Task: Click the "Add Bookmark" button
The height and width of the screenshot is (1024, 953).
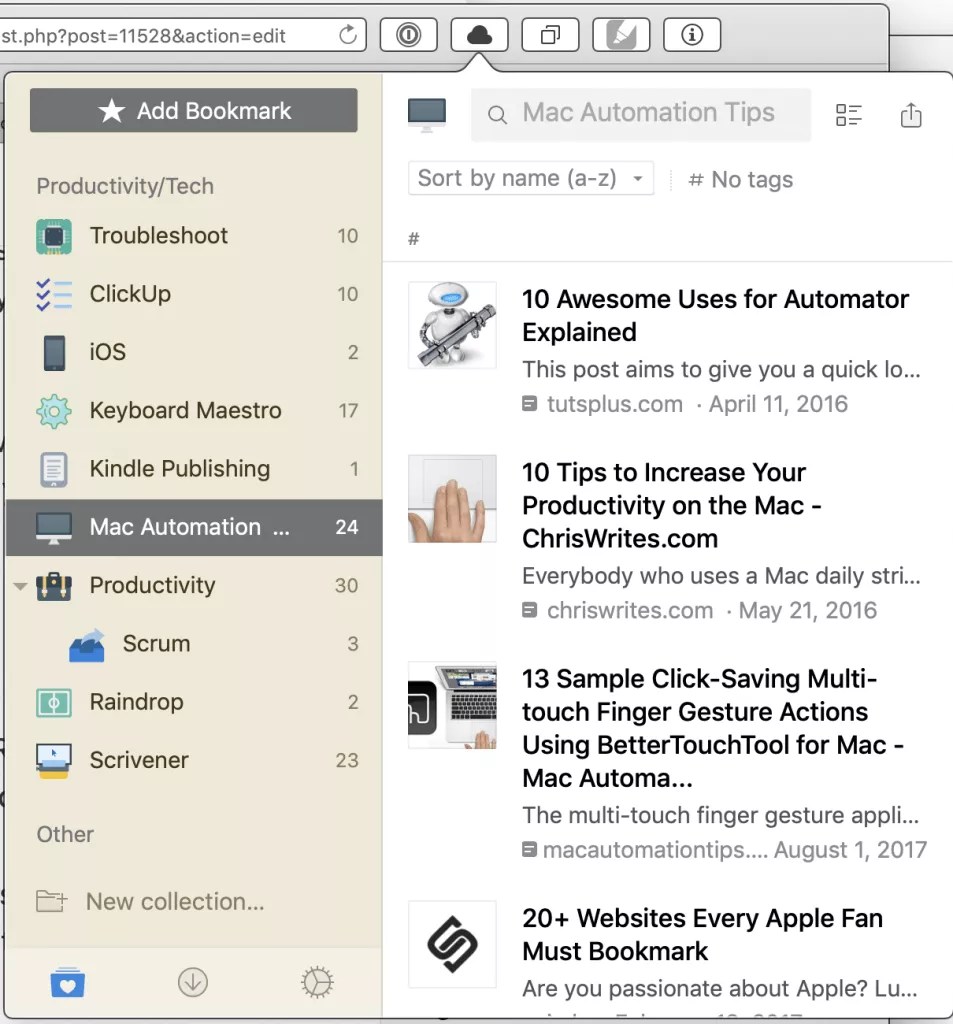Action: tap(193, 111)
